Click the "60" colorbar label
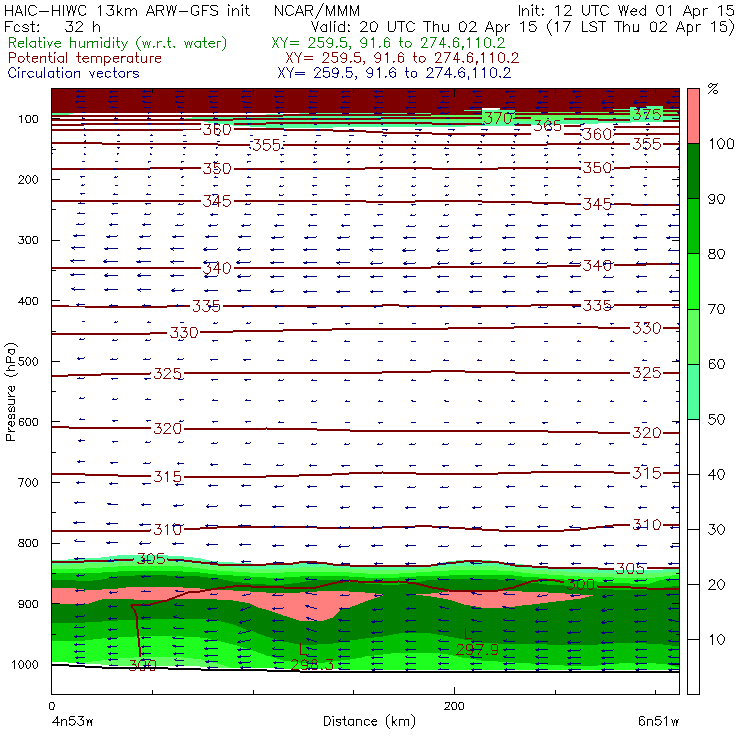 click(x=716, y=364)
